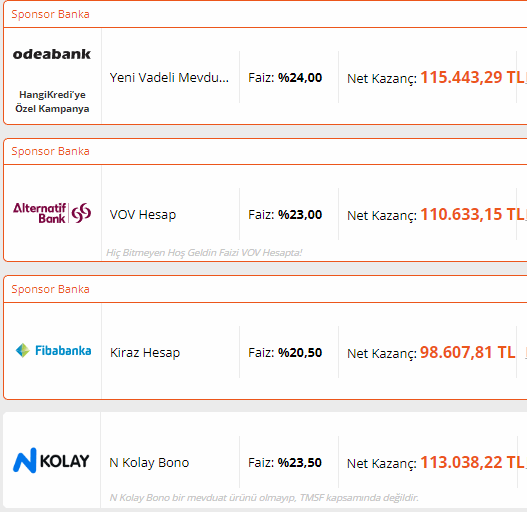Open the VOV Hesap product
527x512 pixels.
[x=143, y=214]
